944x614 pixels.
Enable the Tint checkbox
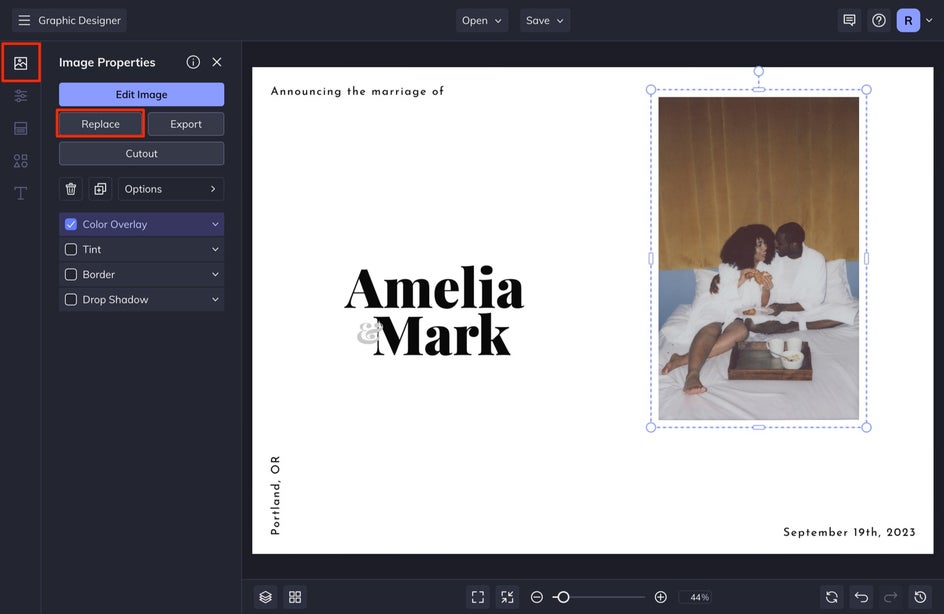coord(71,250)
